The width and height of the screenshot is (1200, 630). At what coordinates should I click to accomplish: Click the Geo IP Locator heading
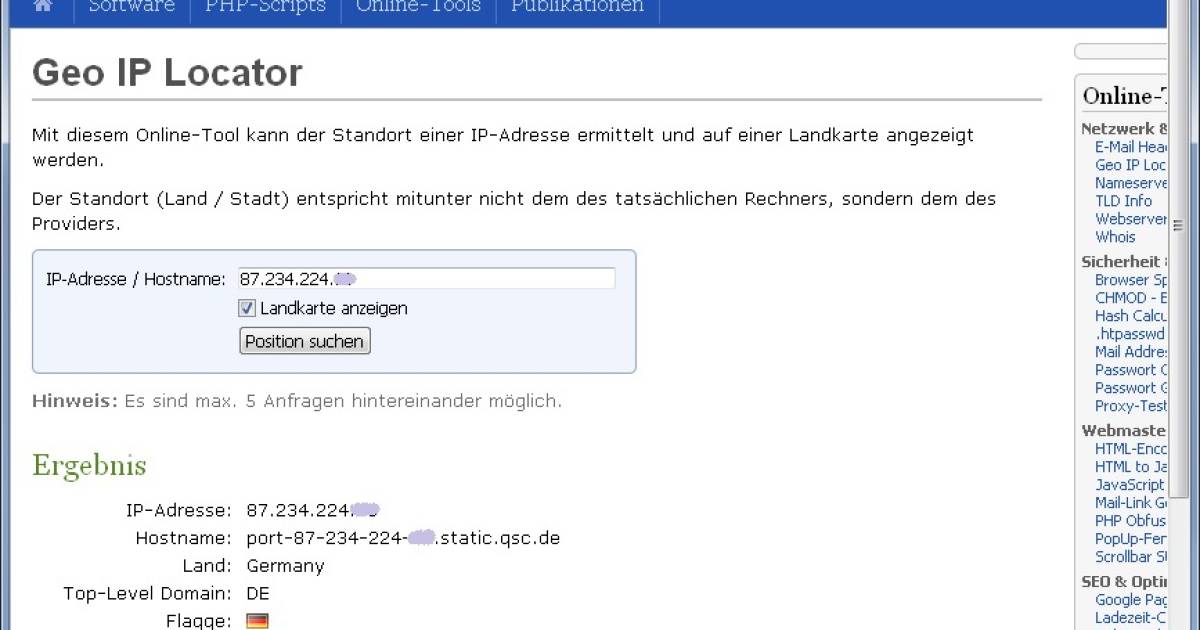tap(167, 73)
